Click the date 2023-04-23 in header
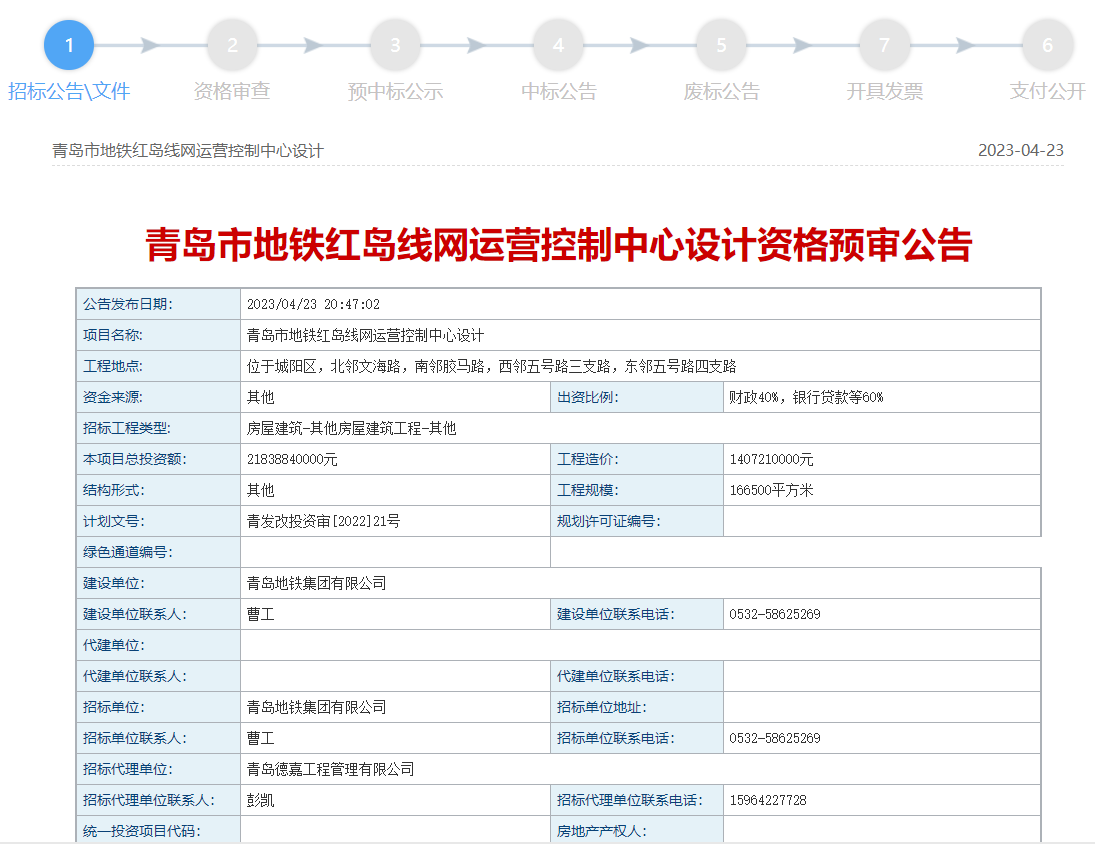Viewport: 1095px width, 850px height. point(1020,150)
